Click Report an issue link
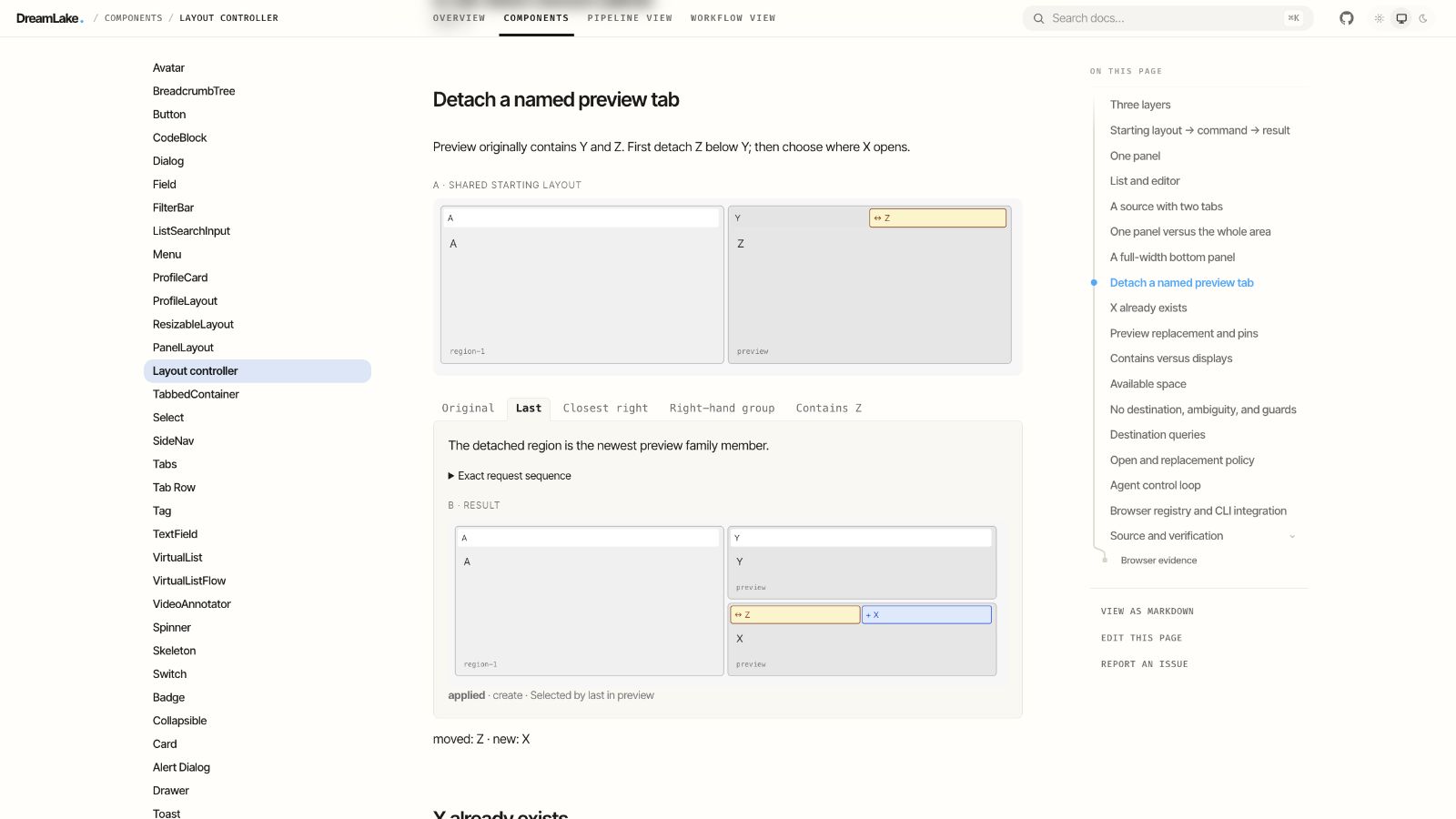Viewport: 1456px width, 819px height. [1144, 664]
